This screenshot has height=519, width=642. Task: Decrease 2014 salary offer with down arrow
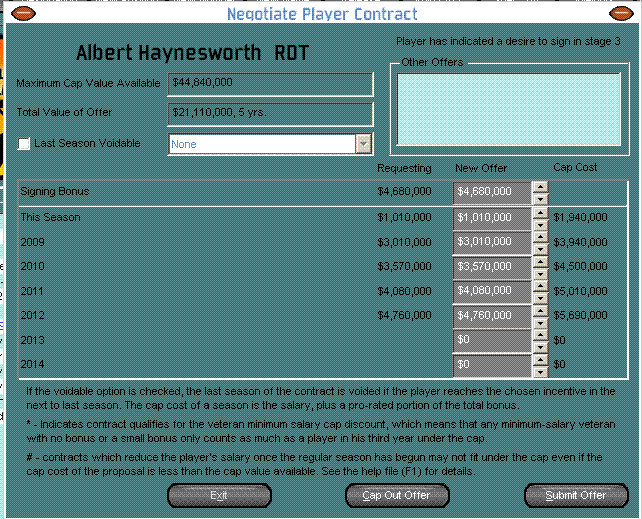pyautogui.click(x=540, y=372)
